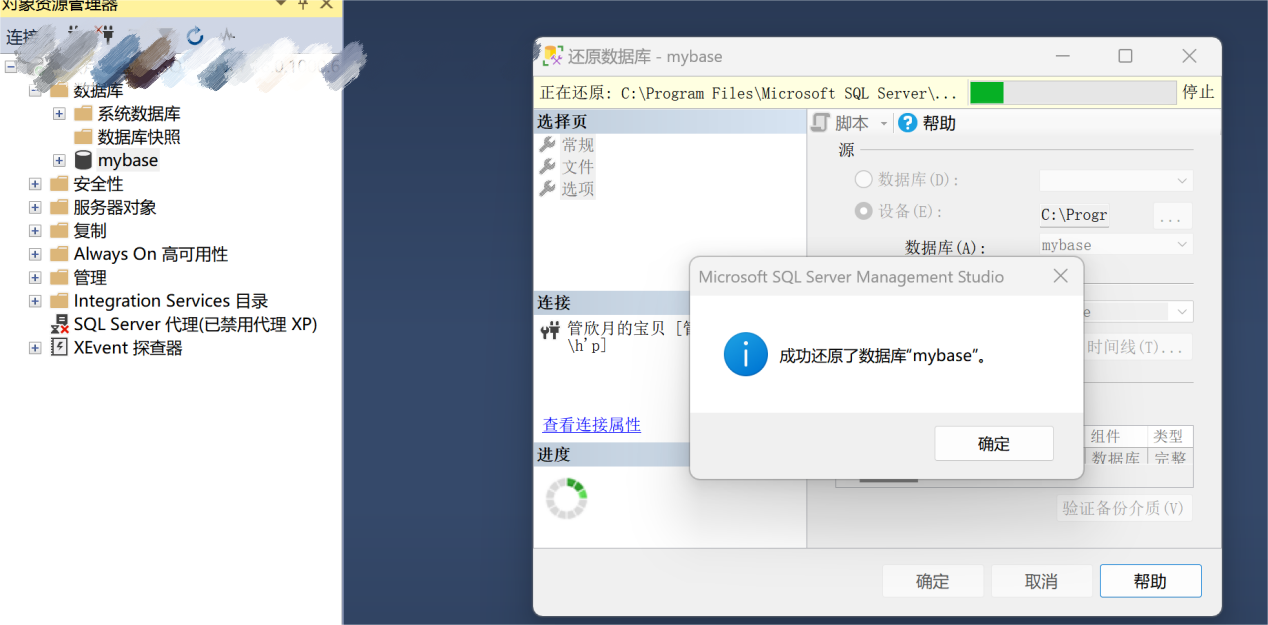Maximize the 还原数据库 window
The height and width of the screenshot is (625, 1268).
point(1125,56)
